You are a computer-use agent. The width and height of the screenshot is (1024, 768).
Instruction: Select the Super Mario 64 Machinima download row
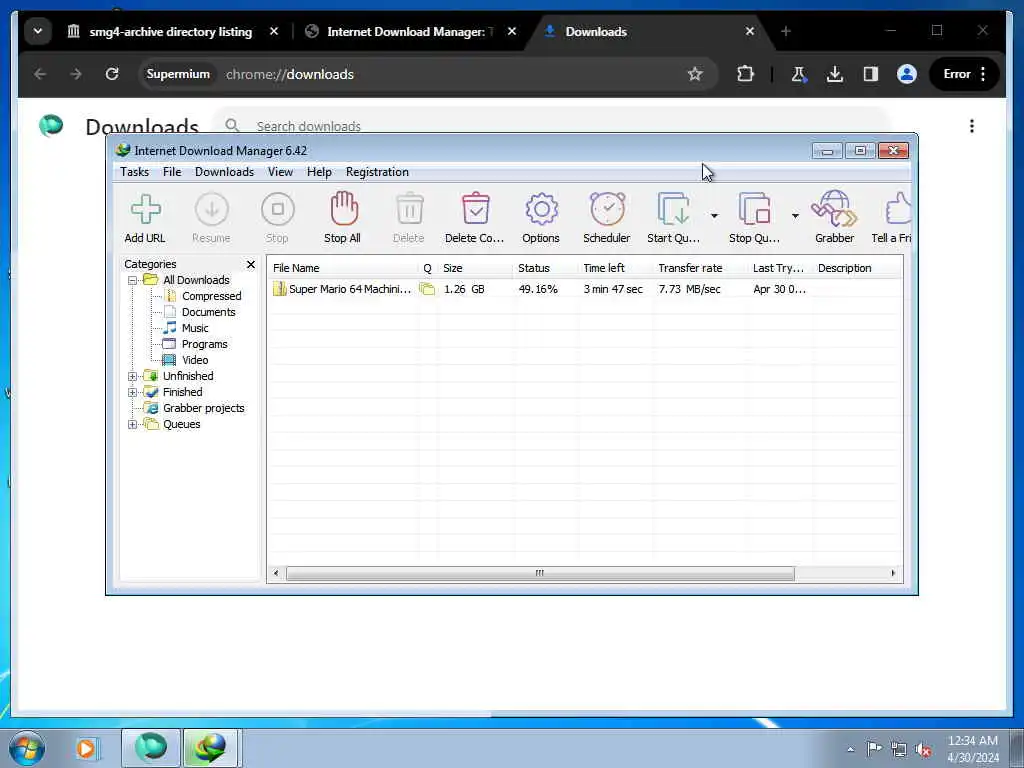point(584,289)
